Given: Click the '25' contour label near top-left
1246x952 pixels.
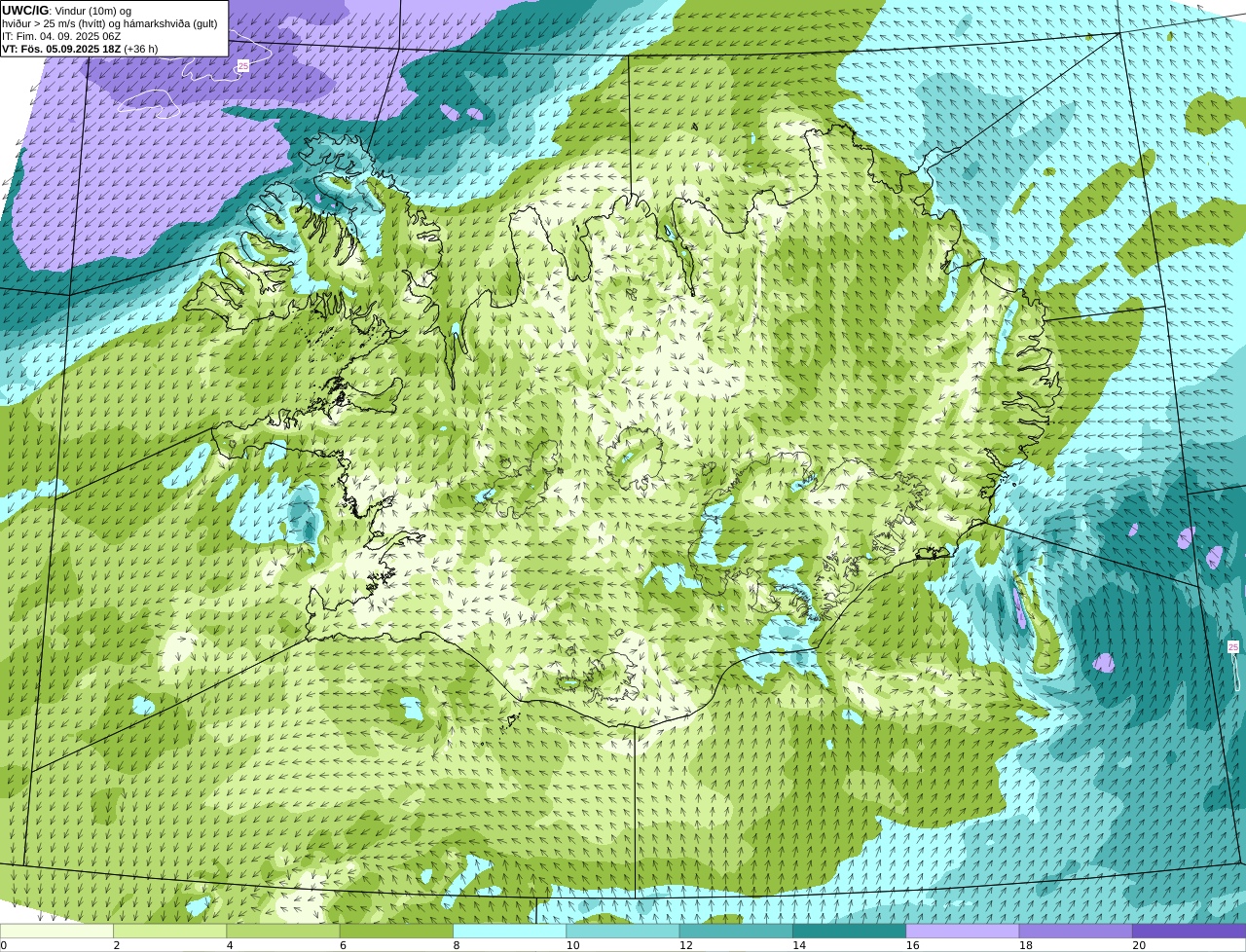Looking at the screenshot, I should coord(242,65).
